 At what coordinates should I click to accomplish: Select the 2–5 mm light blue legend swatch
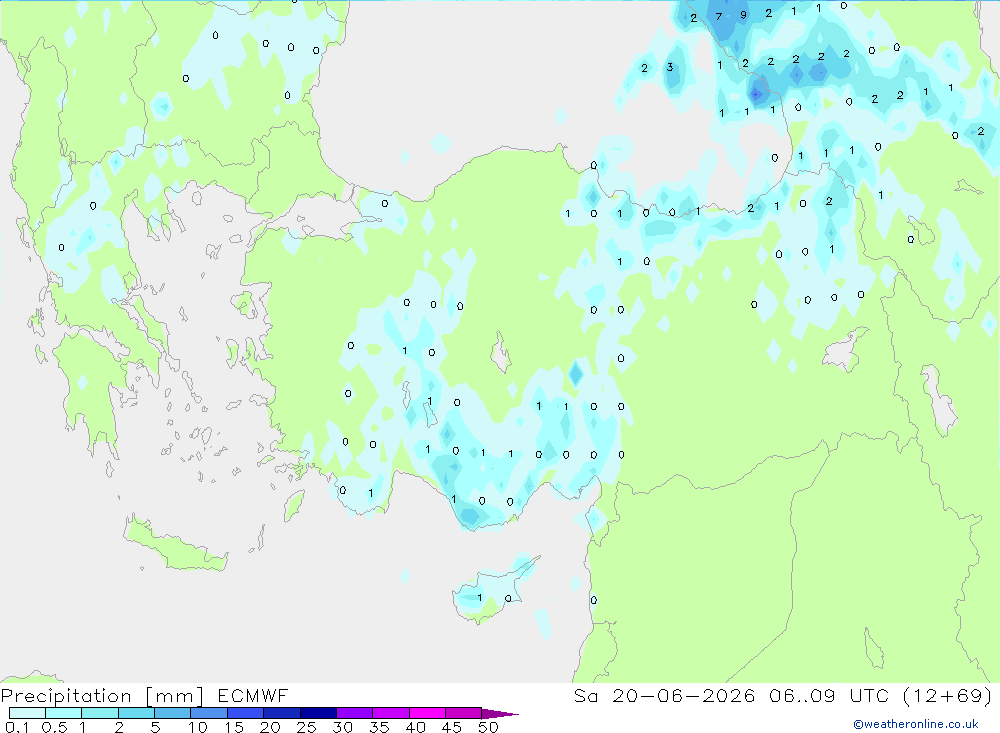click(136, 713)
